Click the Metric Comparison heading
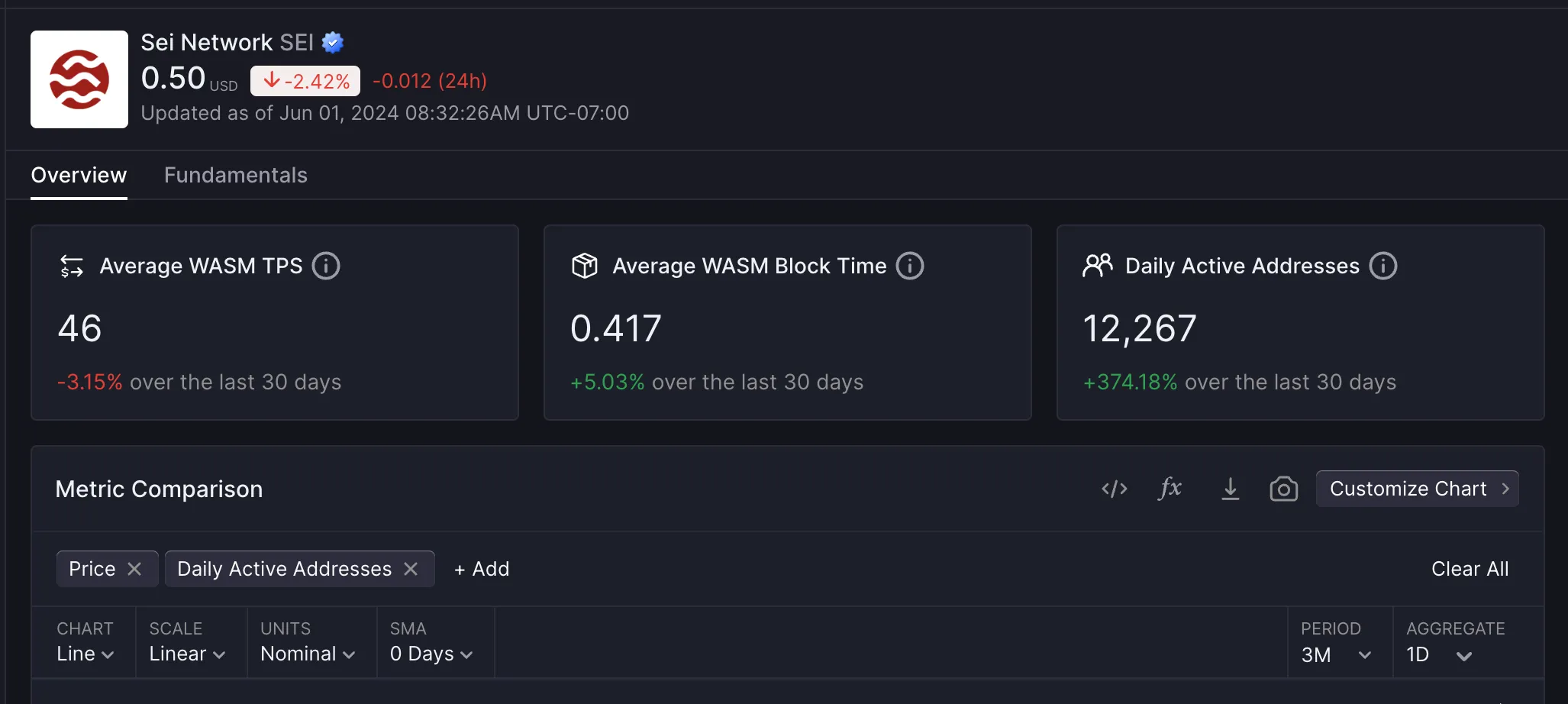 [159, 489]
